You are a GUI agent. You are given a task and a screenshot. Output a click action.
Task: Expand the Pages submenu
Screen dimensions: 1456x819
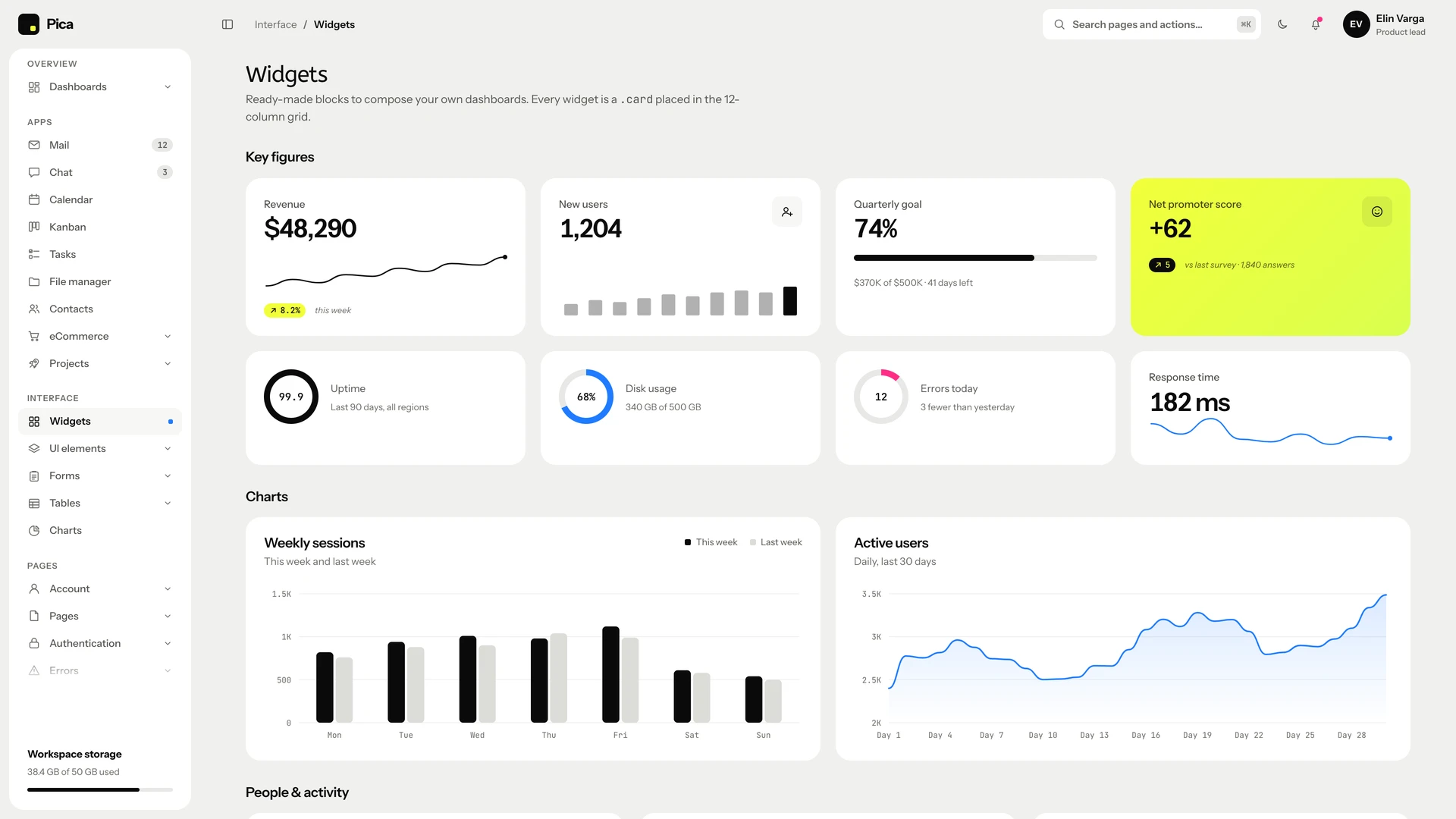point(100,616)
